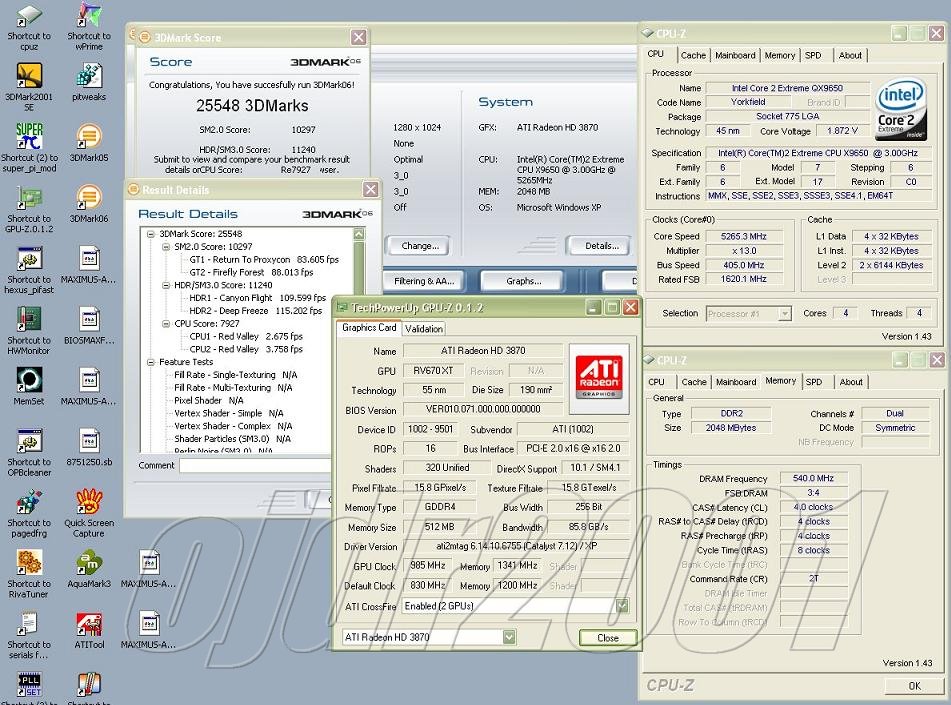This screenshot has width=951, height=705.
Task: Collapse the HDR/SM3.0 Score tree node
Action: [x=166, y=285]
